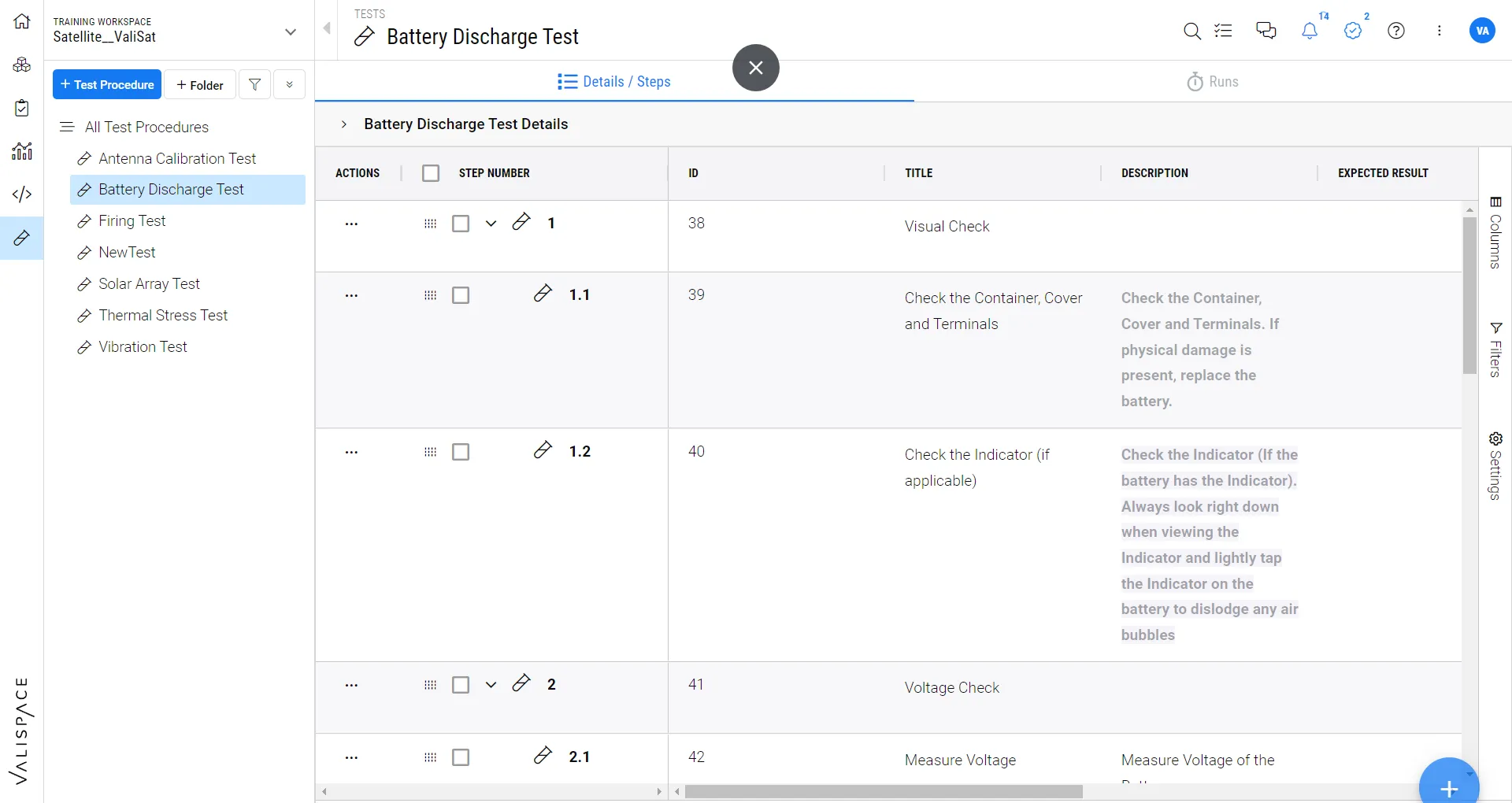Go to the home icon in sidebar
Viewport: 1512px width, 803px height.
click(22, 21)
